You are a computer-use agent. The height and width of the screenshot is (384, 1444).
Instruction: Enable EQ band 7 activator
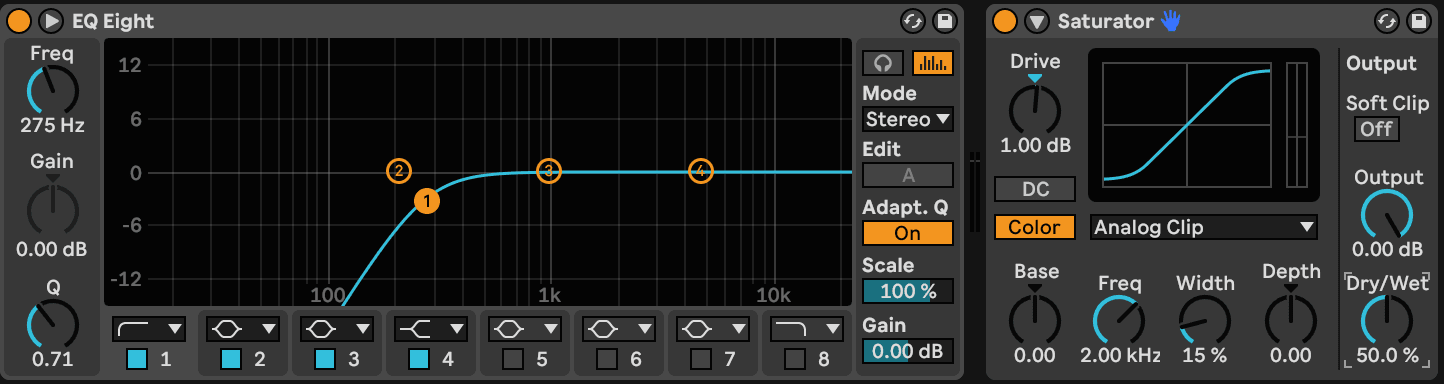700,358
